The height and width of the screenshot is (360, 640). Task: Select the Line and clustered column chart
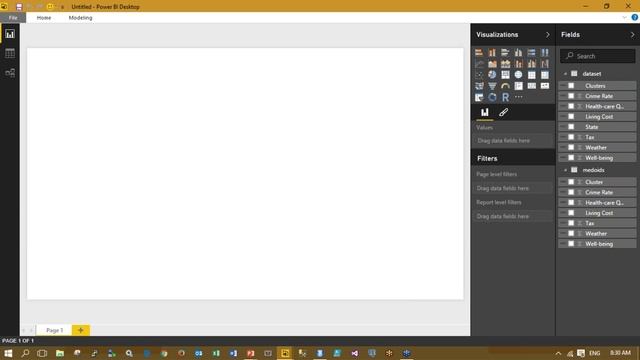click(531, 64)
